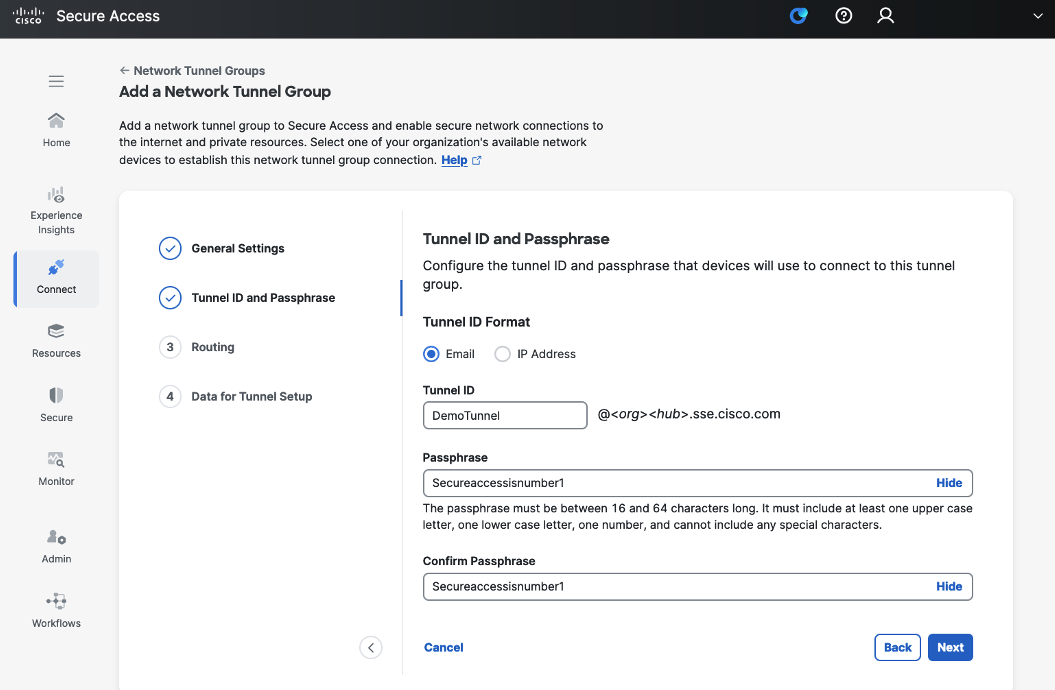This screenshot has height=690, width=1055.
Task: Click the Tunnel ID input field
Action: coord(505,415)
